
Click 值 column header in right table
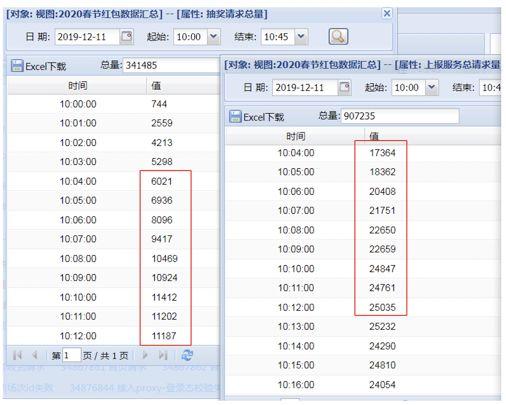click(374, 136)
